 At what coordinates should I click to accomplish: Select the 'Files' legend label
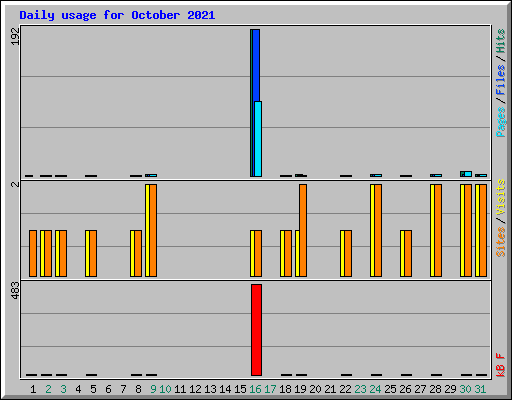500,80
